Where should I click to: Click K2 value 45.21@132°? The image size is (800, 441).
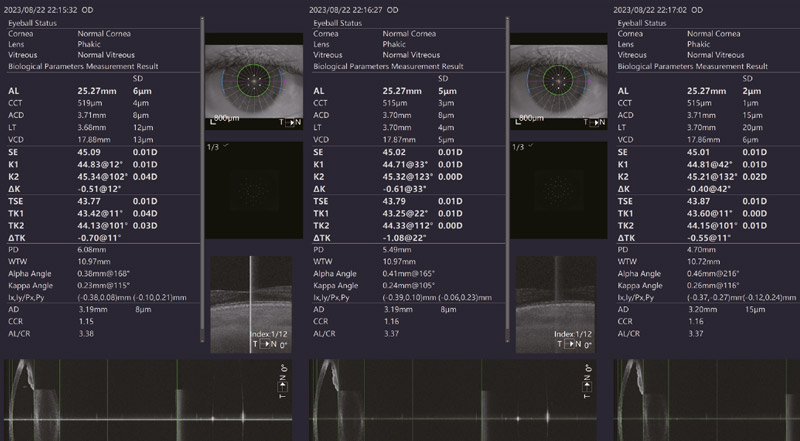coord(711,177)
